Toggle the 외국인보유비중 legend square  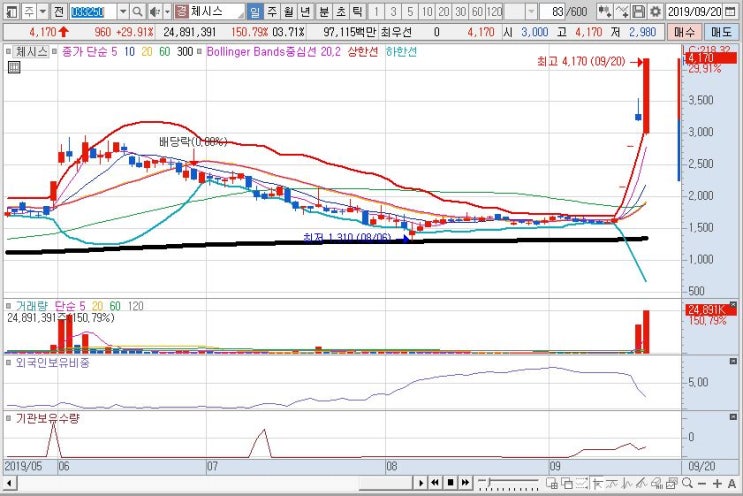[9, 363]
